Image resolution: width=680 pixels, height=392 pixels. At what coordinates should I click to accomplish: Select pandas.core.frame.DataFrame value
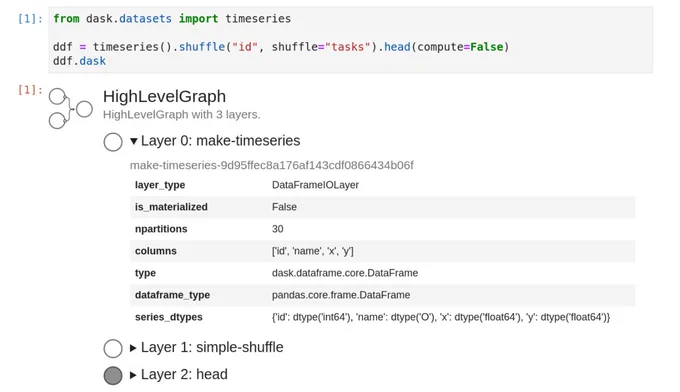(341, 295)
